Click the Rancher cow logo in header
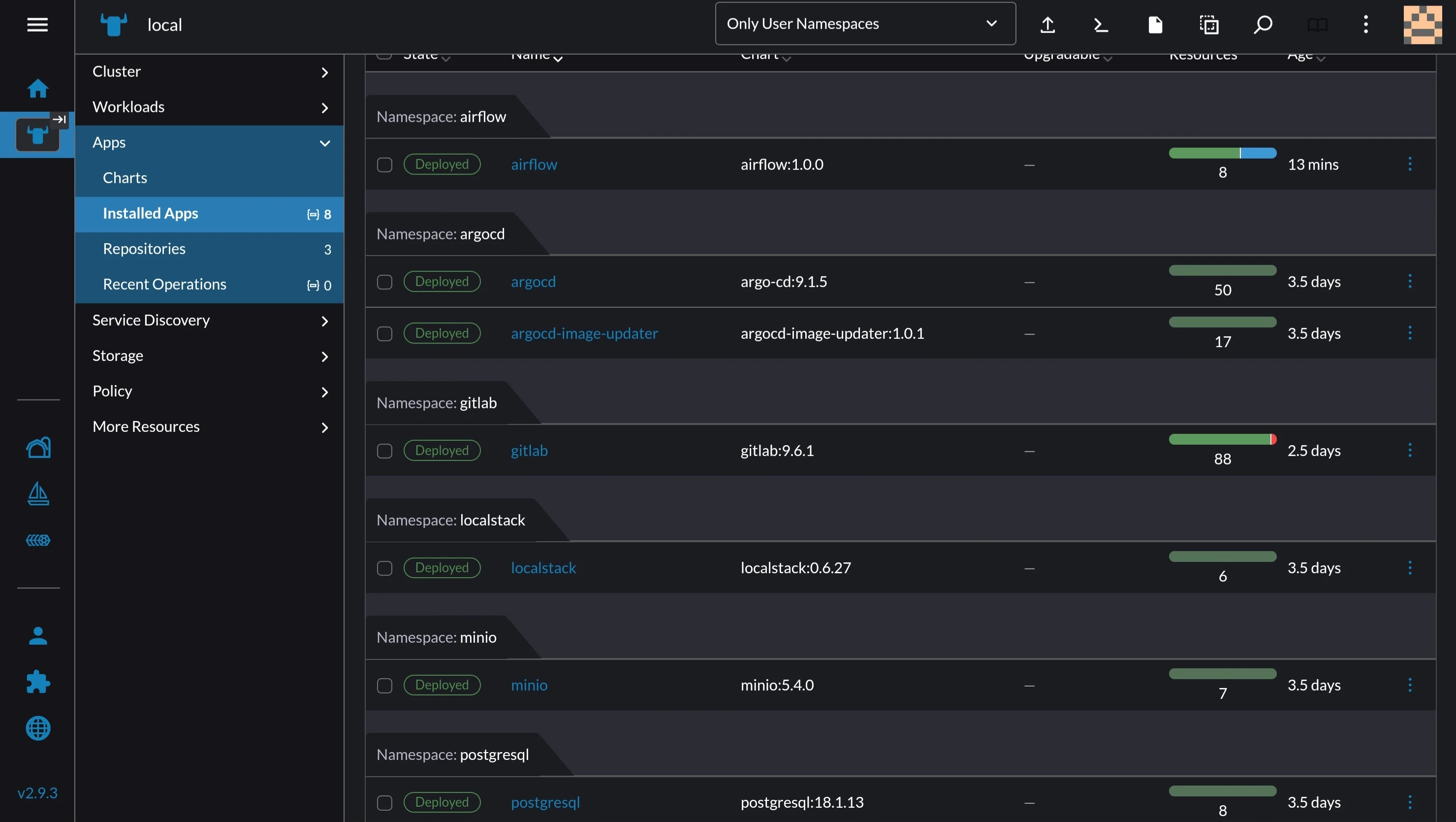This screenshot has height=822, width=1456. coord(114,24)
